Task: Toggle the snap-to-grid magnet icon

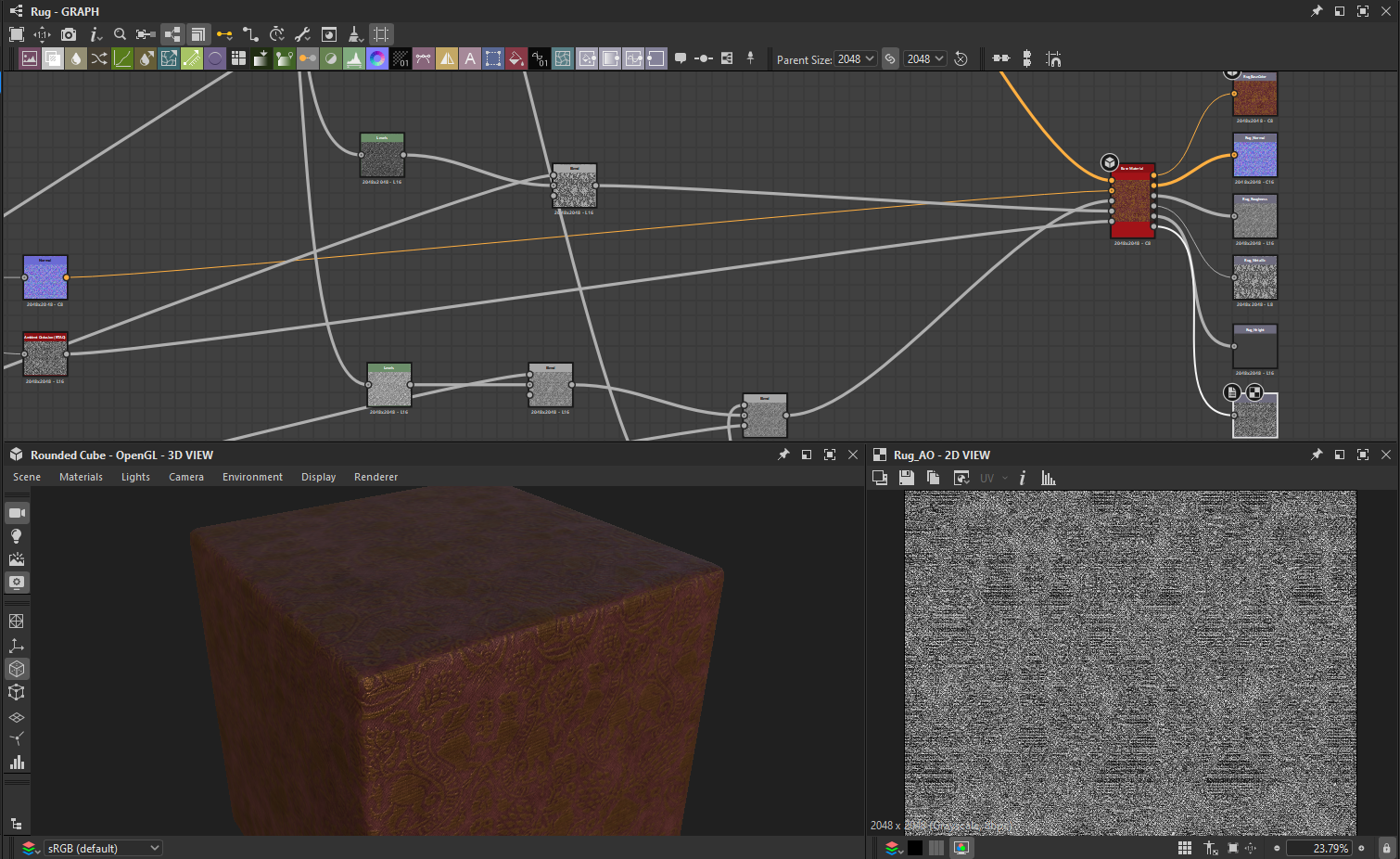Action: pyautogui.click(x=1053, y=58)
